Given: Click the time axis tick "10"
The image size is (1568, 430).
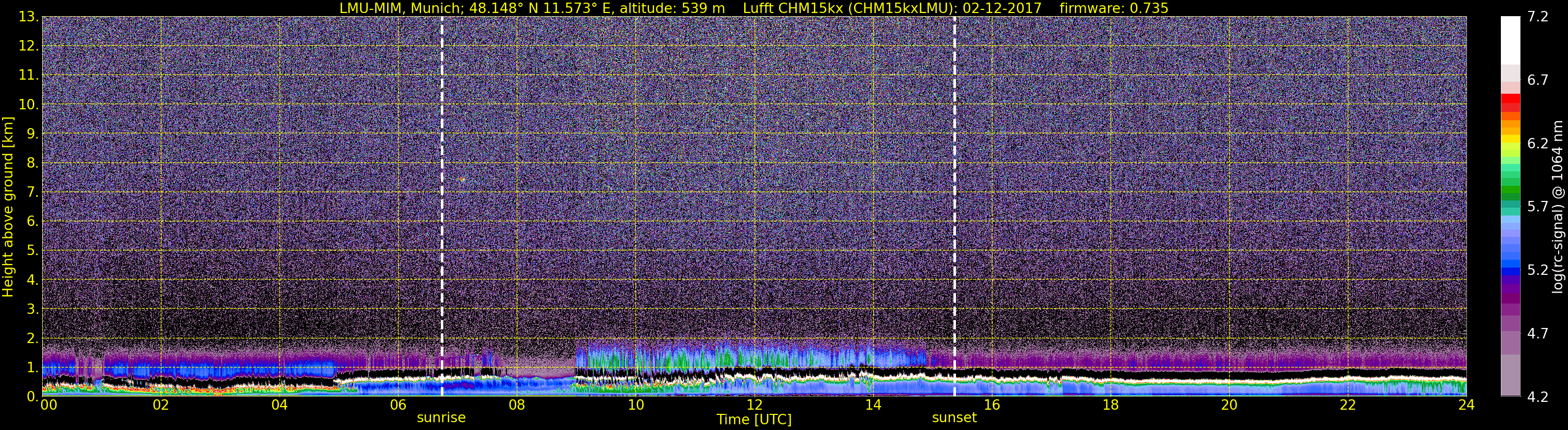Looking at the screenshot, I should point(635,405).
